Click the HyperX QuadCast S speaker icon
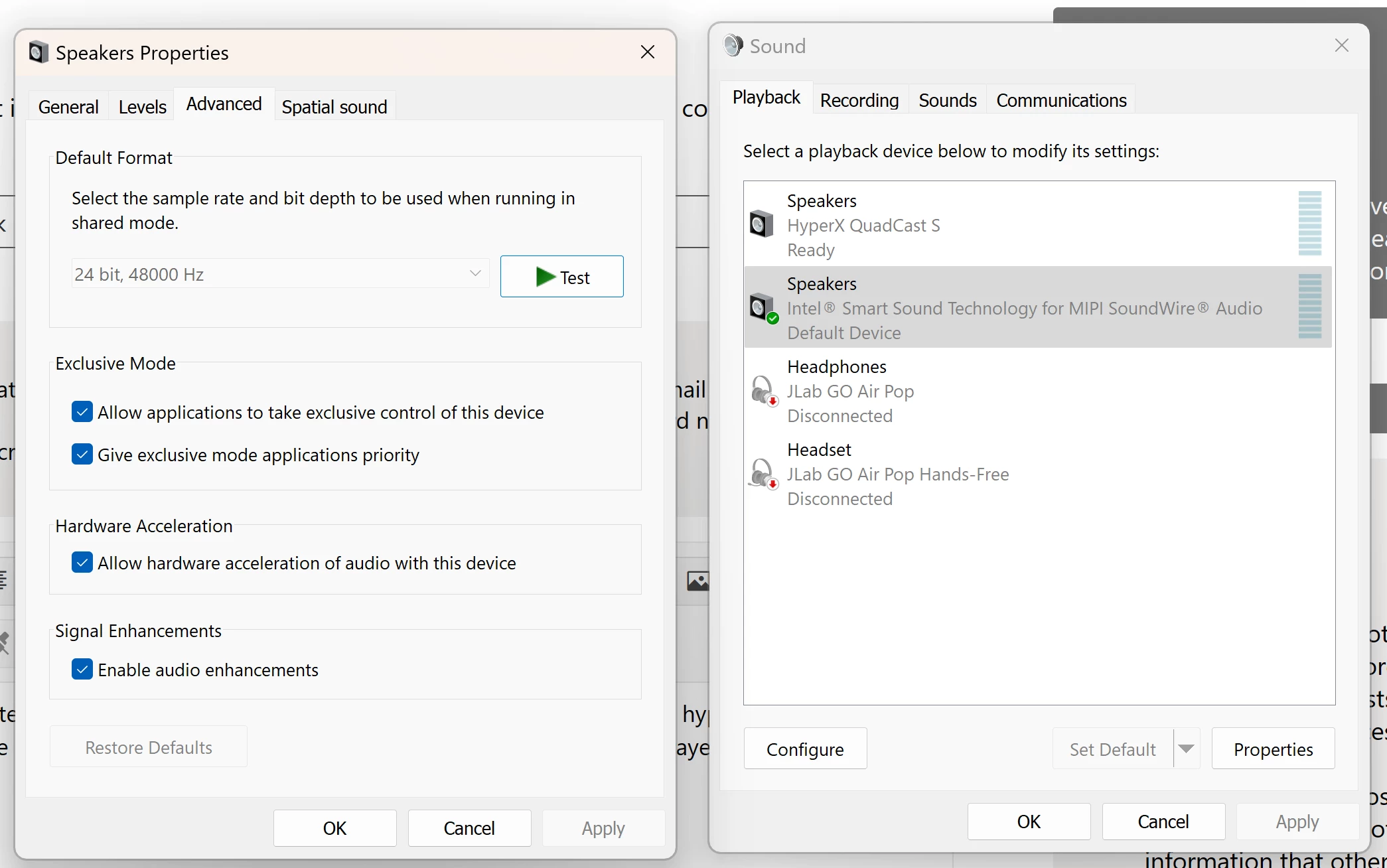This screenshot has height=868, width=1387. tap(761, 224)
